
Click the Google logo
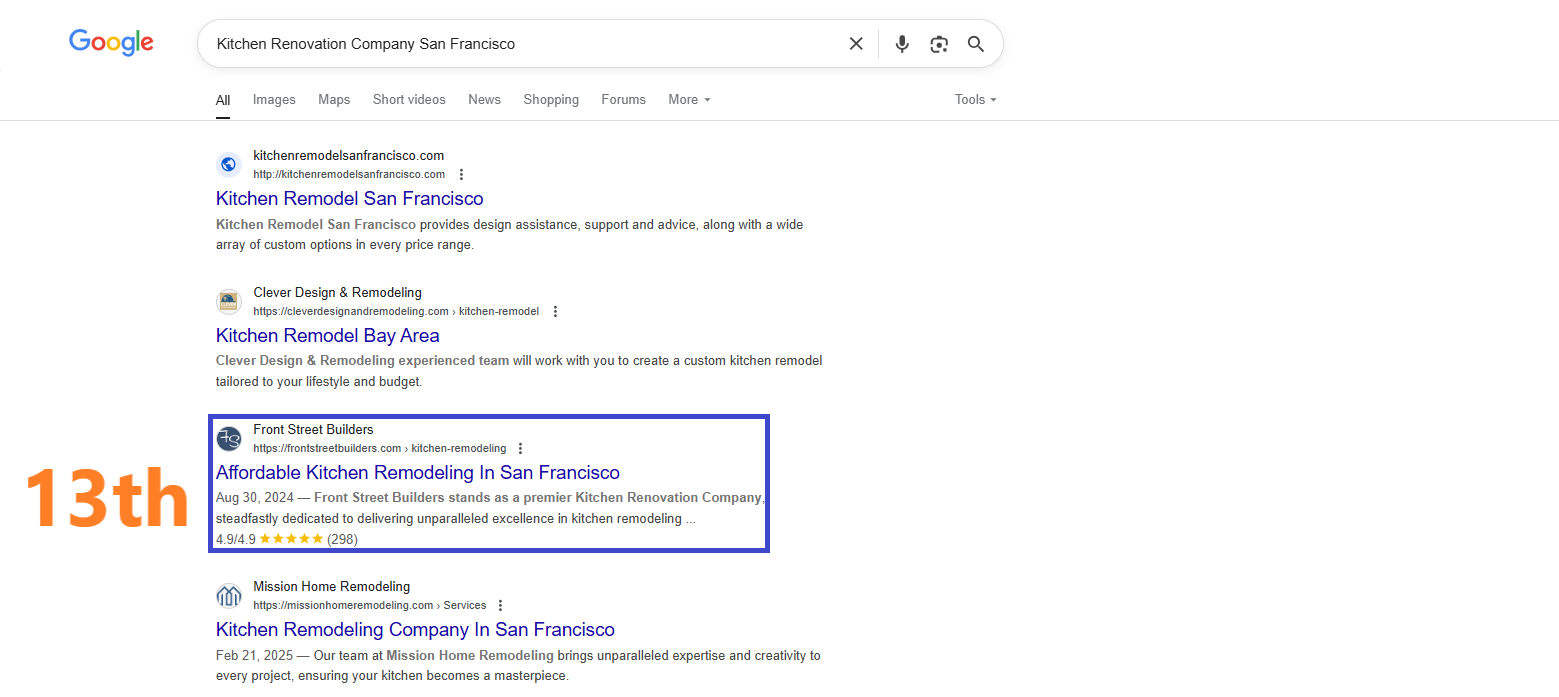111,43
